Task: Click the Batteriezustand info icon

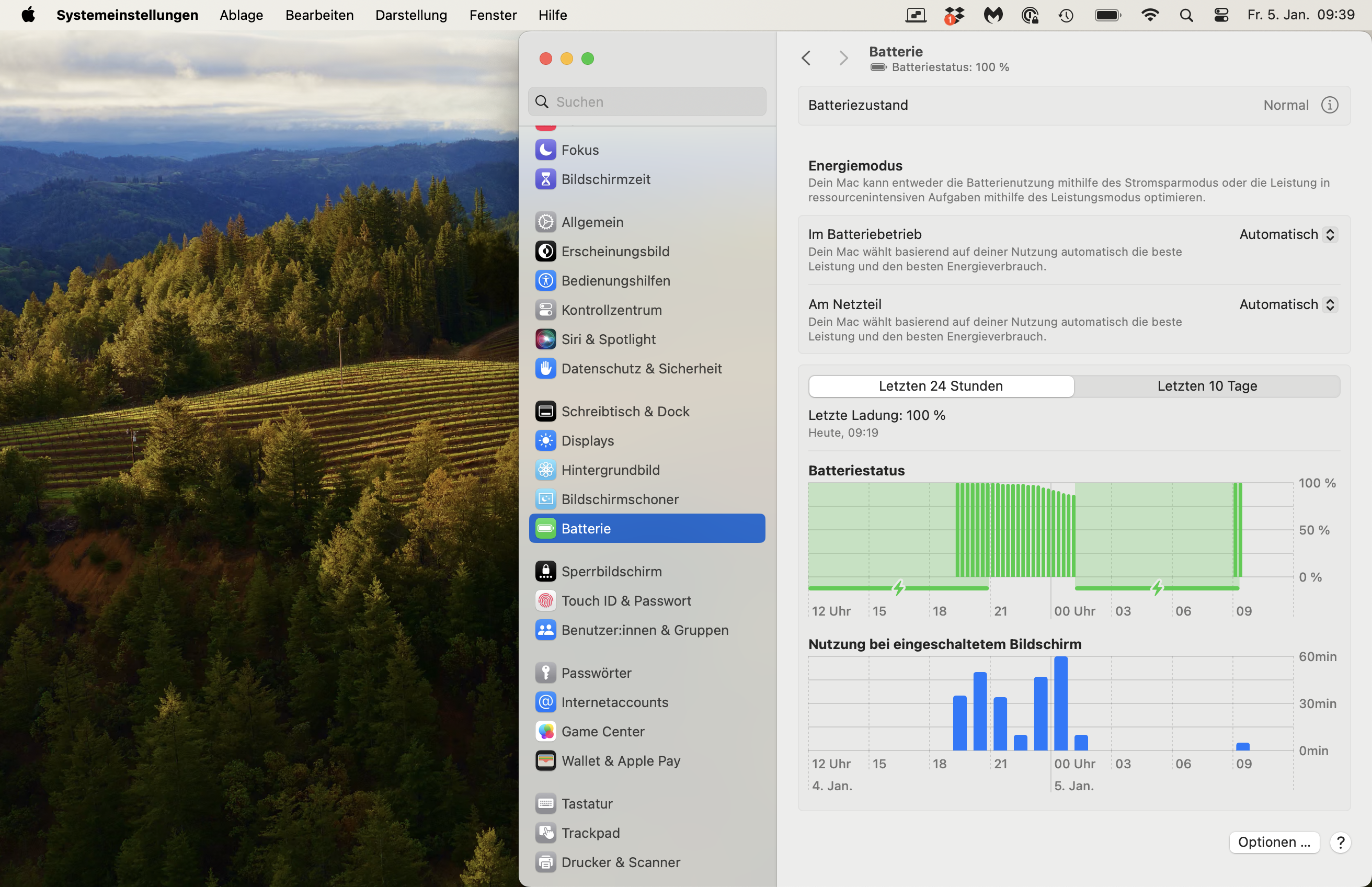Action: [1329, 105]
